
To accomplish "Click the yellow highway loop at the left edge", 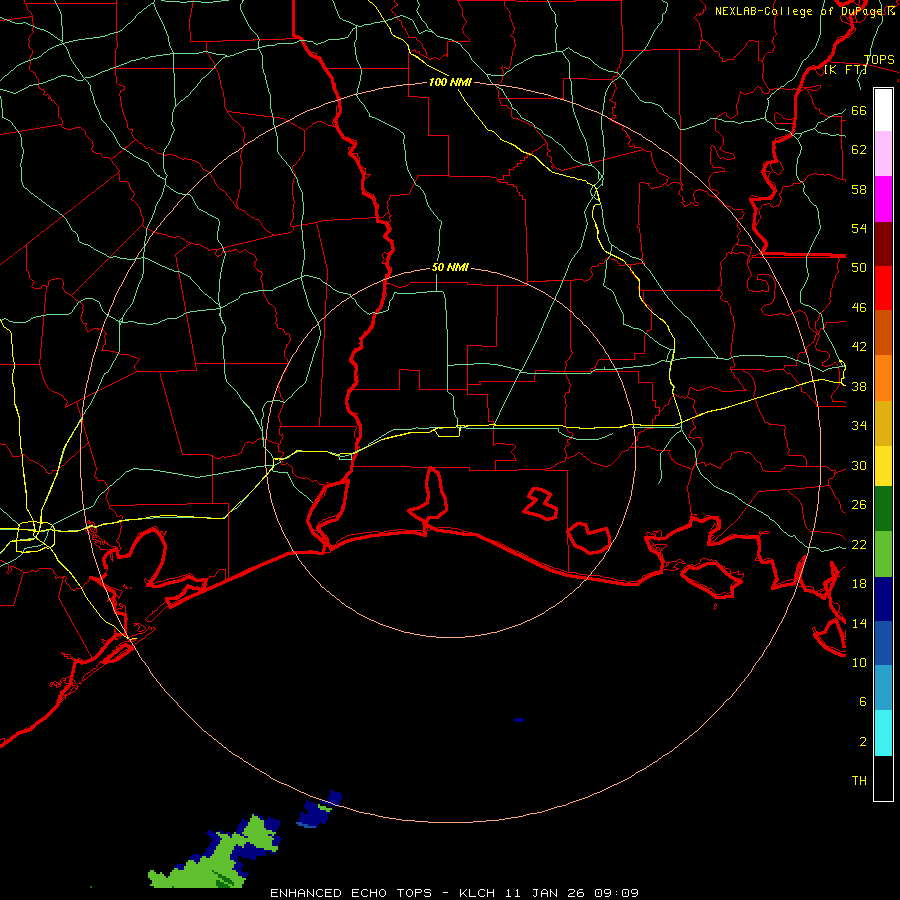I will pos(35,537).
